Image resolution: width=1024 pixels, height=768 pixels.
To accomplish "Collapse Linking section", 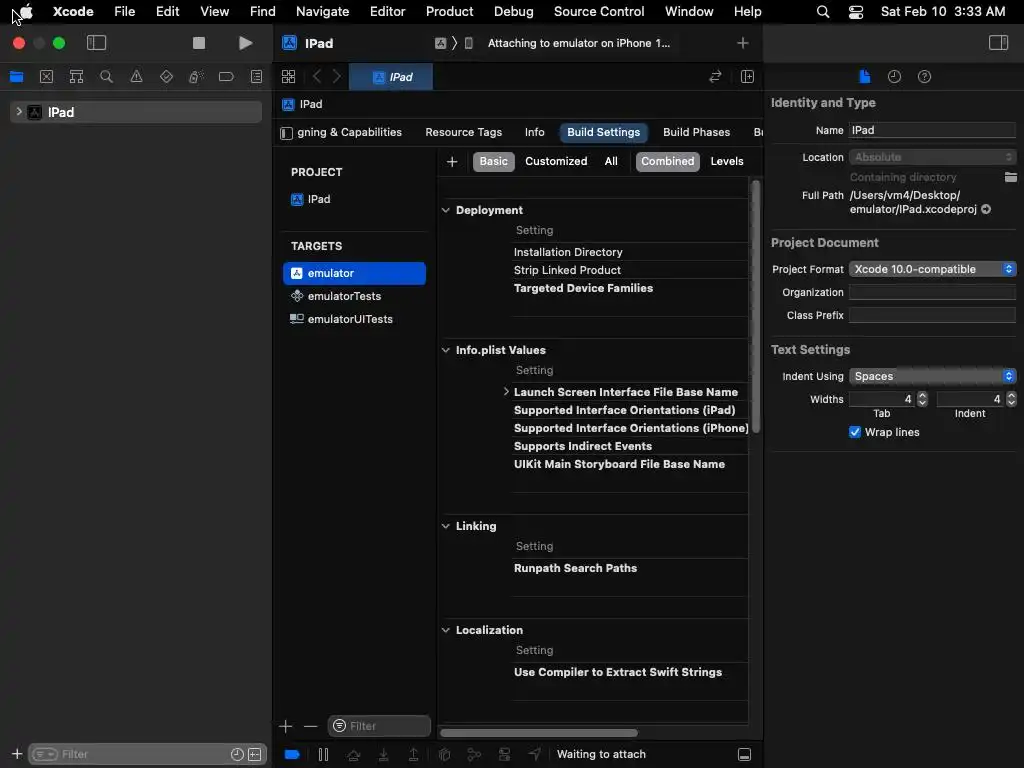I will pyautogui.click(x=445, y=526).
